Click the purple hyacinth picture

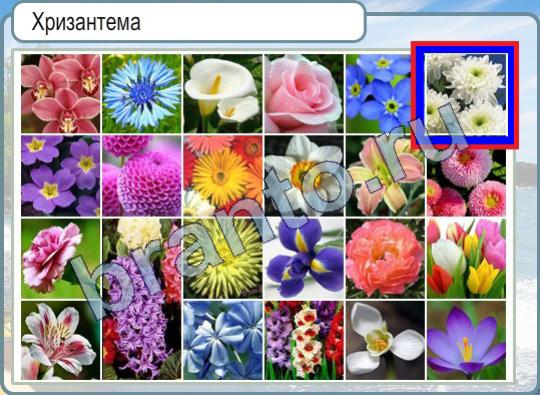coord(142,299)
